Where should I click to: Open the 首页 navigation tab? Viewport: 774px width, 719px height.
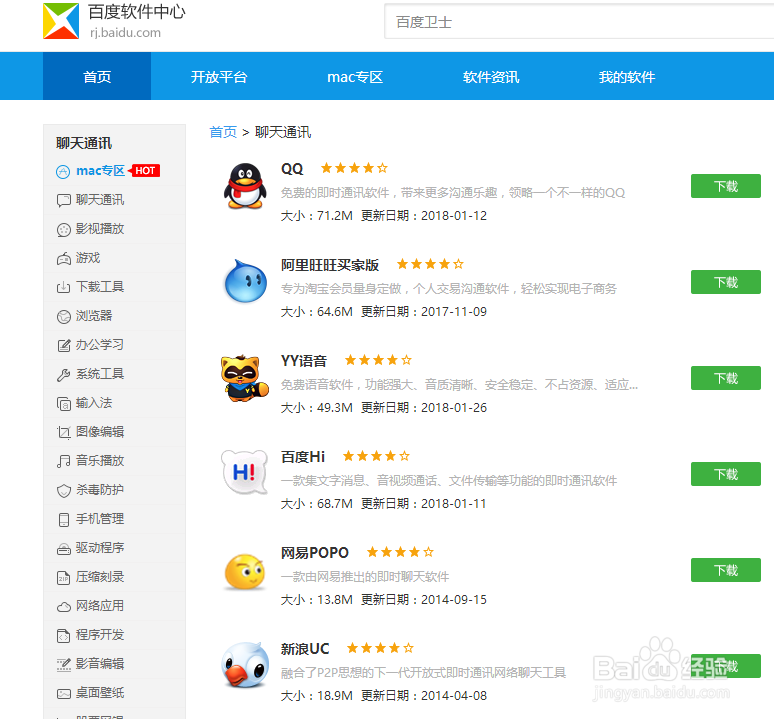pyautogui.click(x=97, y=76)
